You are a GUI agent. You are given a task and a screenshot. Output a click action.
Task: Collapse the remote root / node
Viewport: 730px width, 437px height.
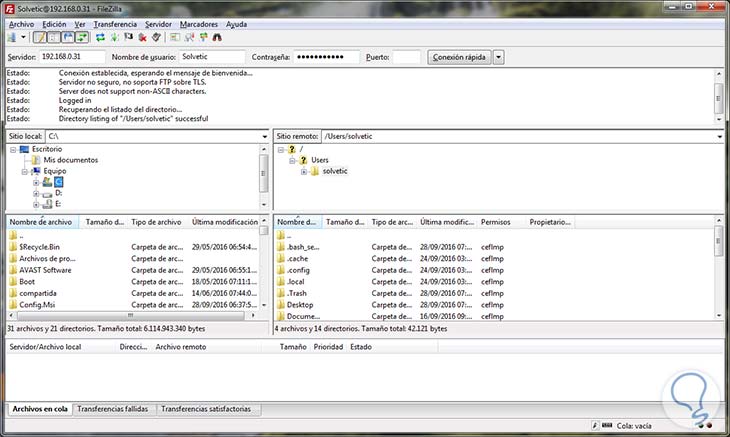coord(281,149)
